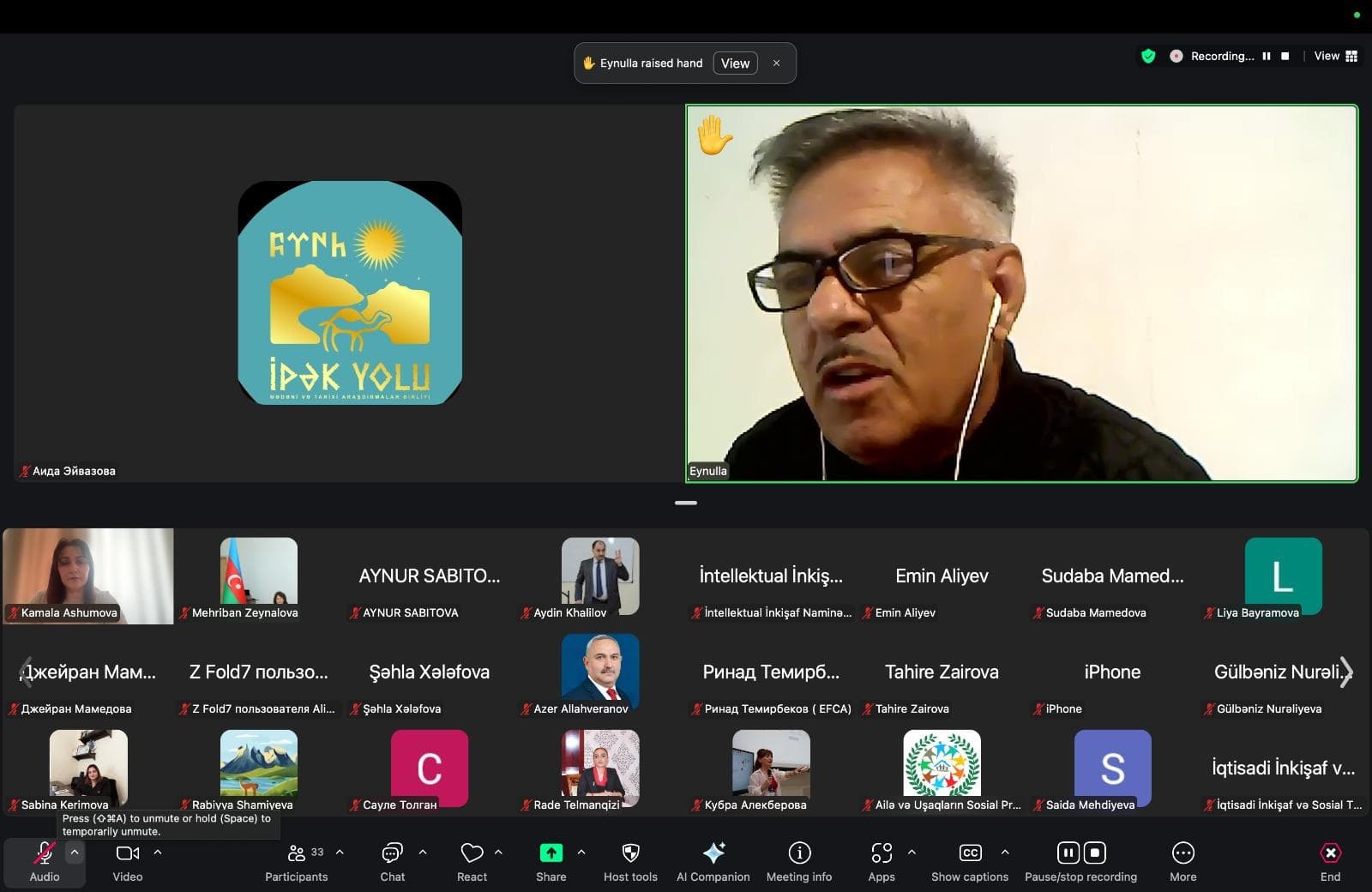The height and width of the screenshot is (892, 1372).
Task: Expand audio options arrow next to Audio
Action: tap(75, 853)
